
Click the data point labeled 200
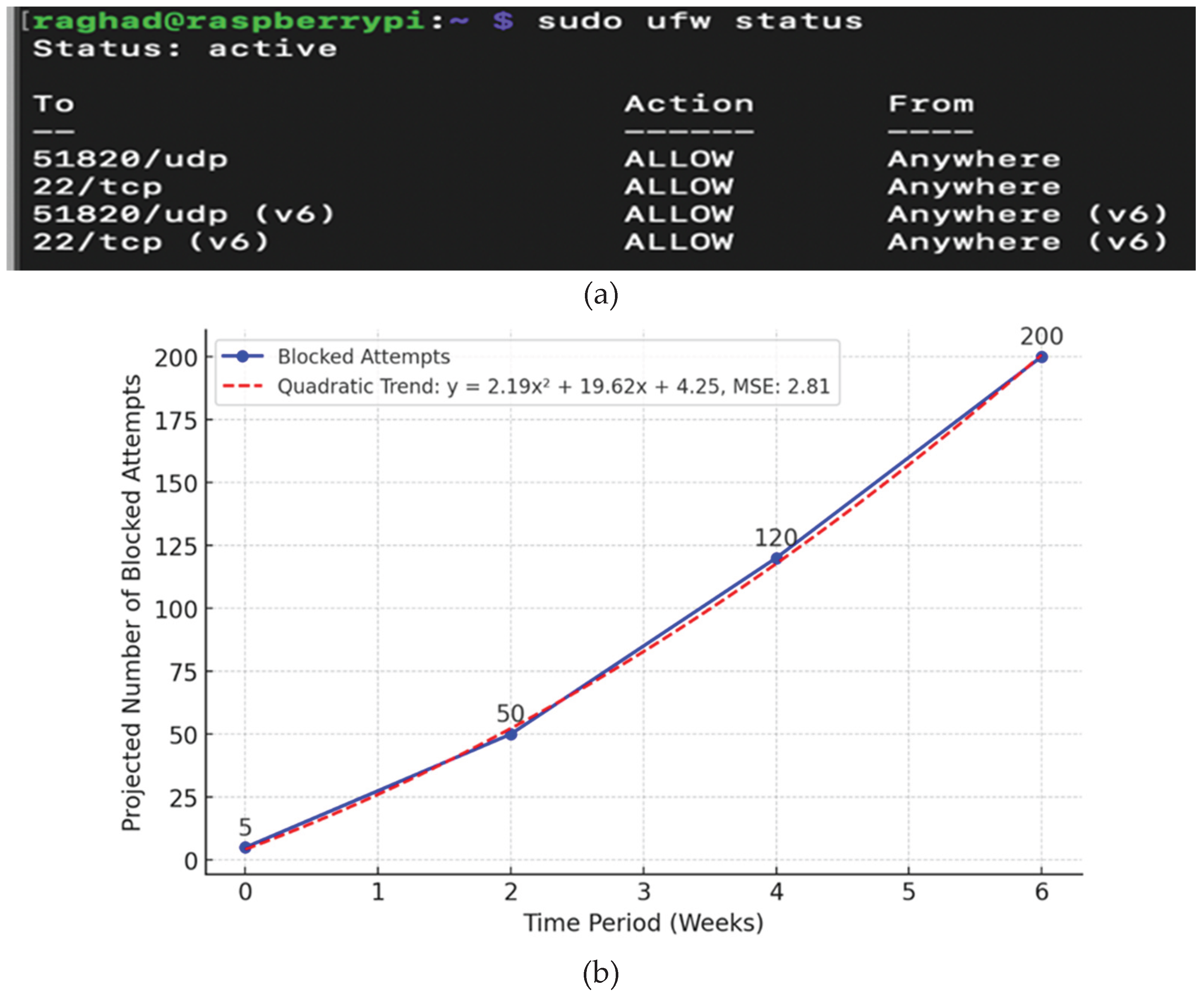click(x=1041, y=357)
